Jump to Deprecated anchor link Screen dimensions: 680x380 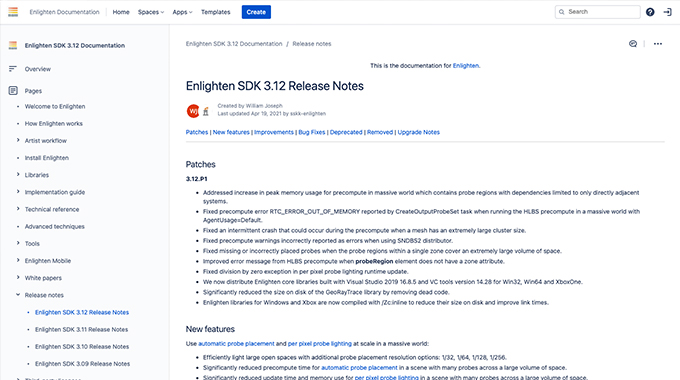click(346, 132)
